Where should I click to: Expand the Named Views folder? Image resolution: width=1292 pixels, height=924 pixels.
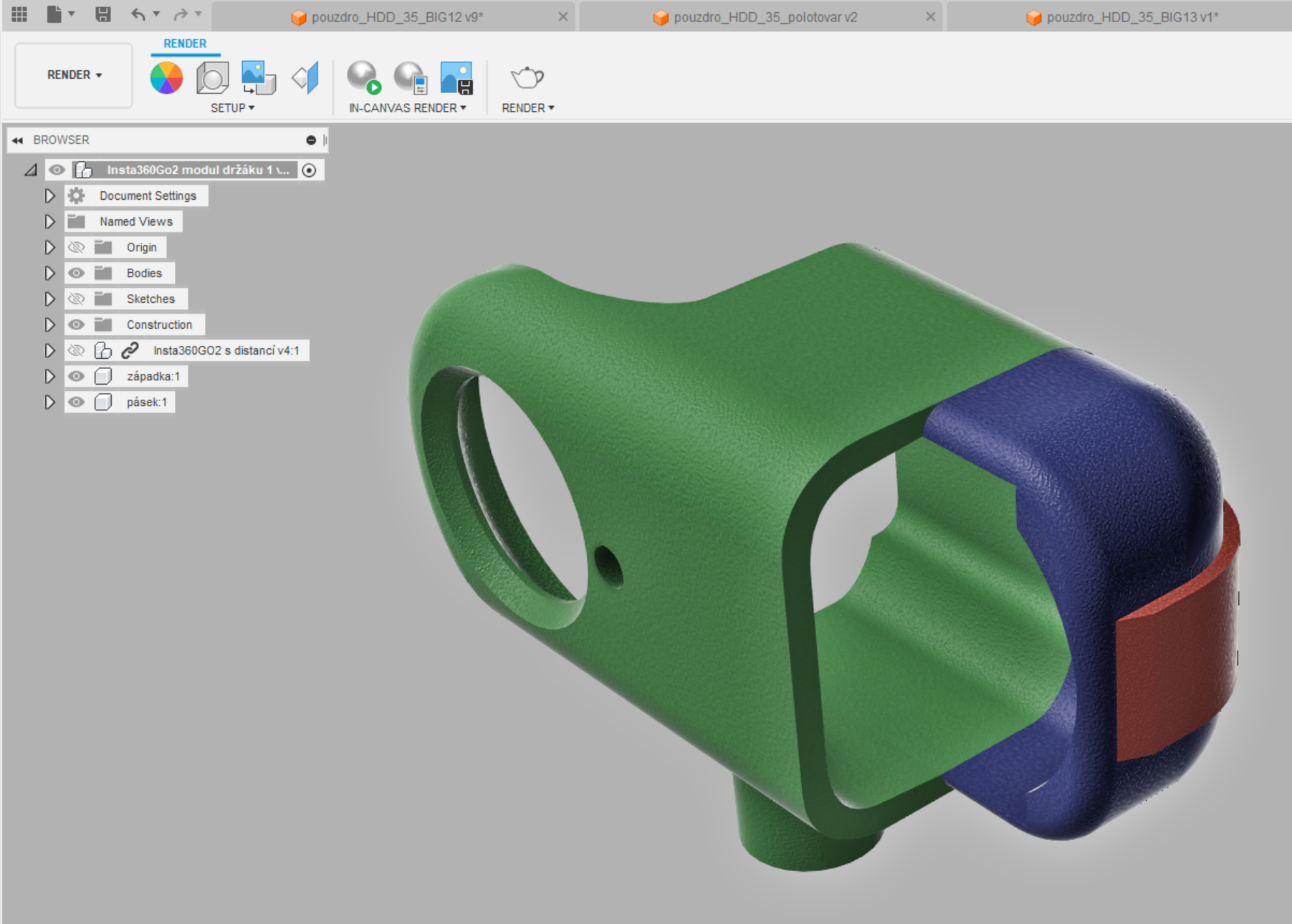point(49,221)
